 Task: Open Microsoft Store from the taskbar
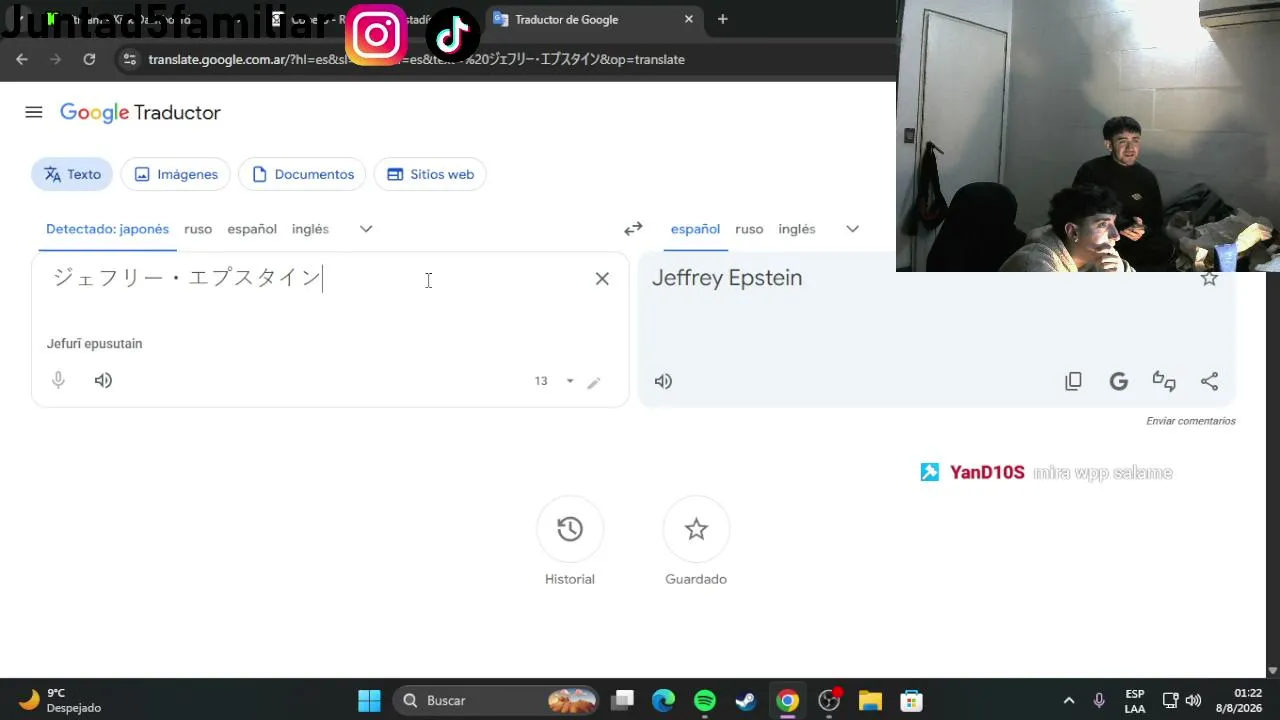[x=911, y=701]
